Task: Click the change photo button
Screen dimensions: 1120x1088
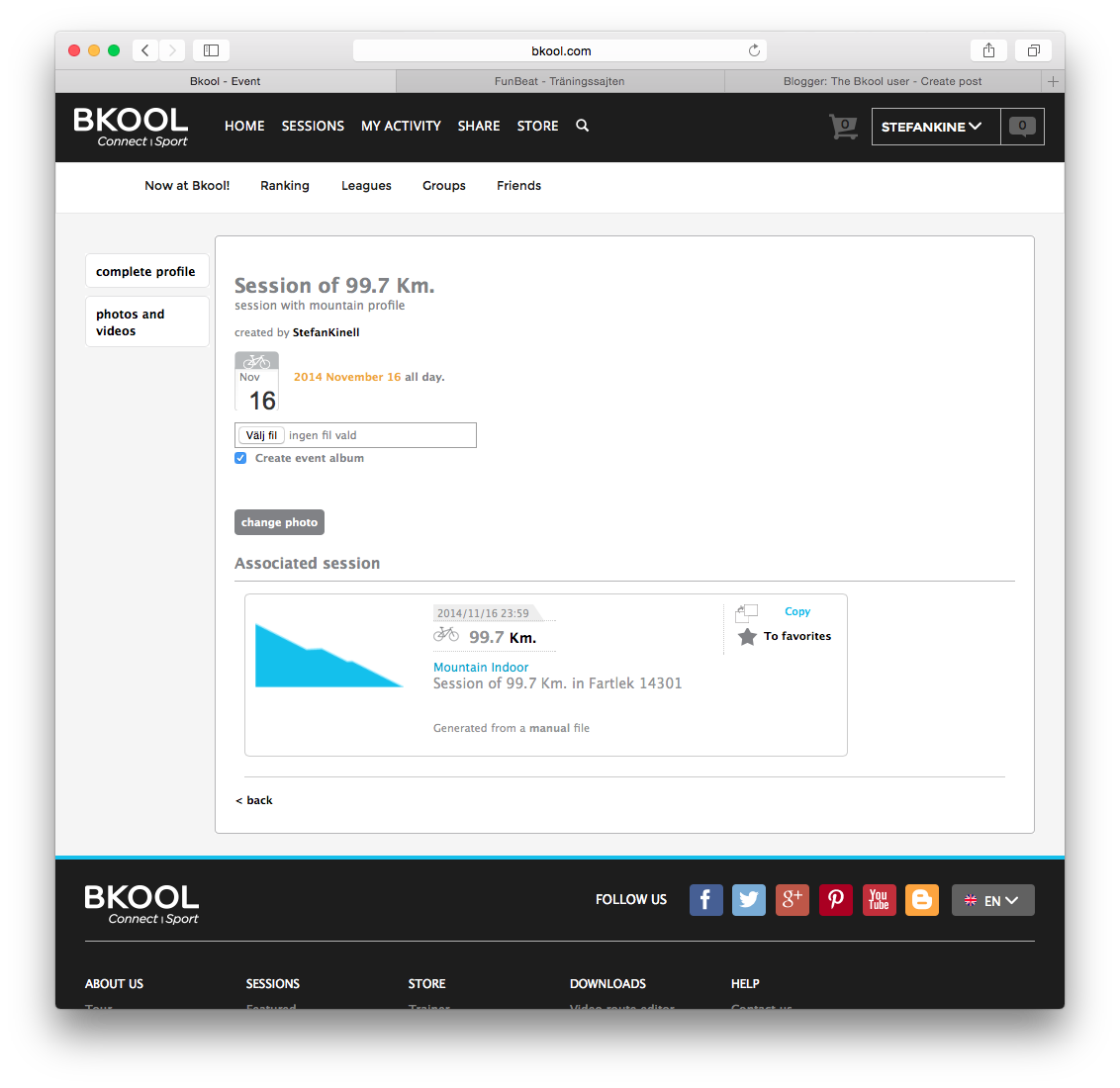Action: [x=279, y=522]
